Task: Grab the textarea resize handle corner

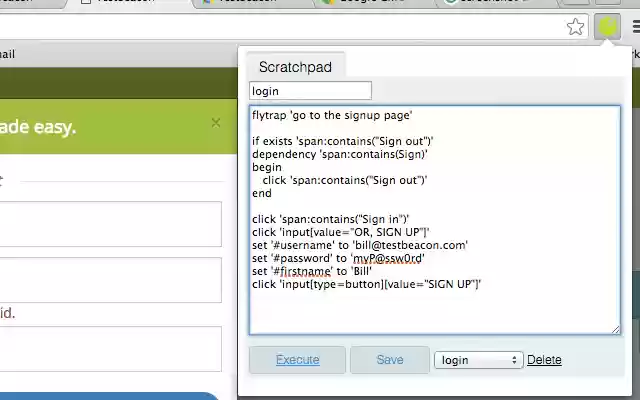Action: click(x=616, y=330)
